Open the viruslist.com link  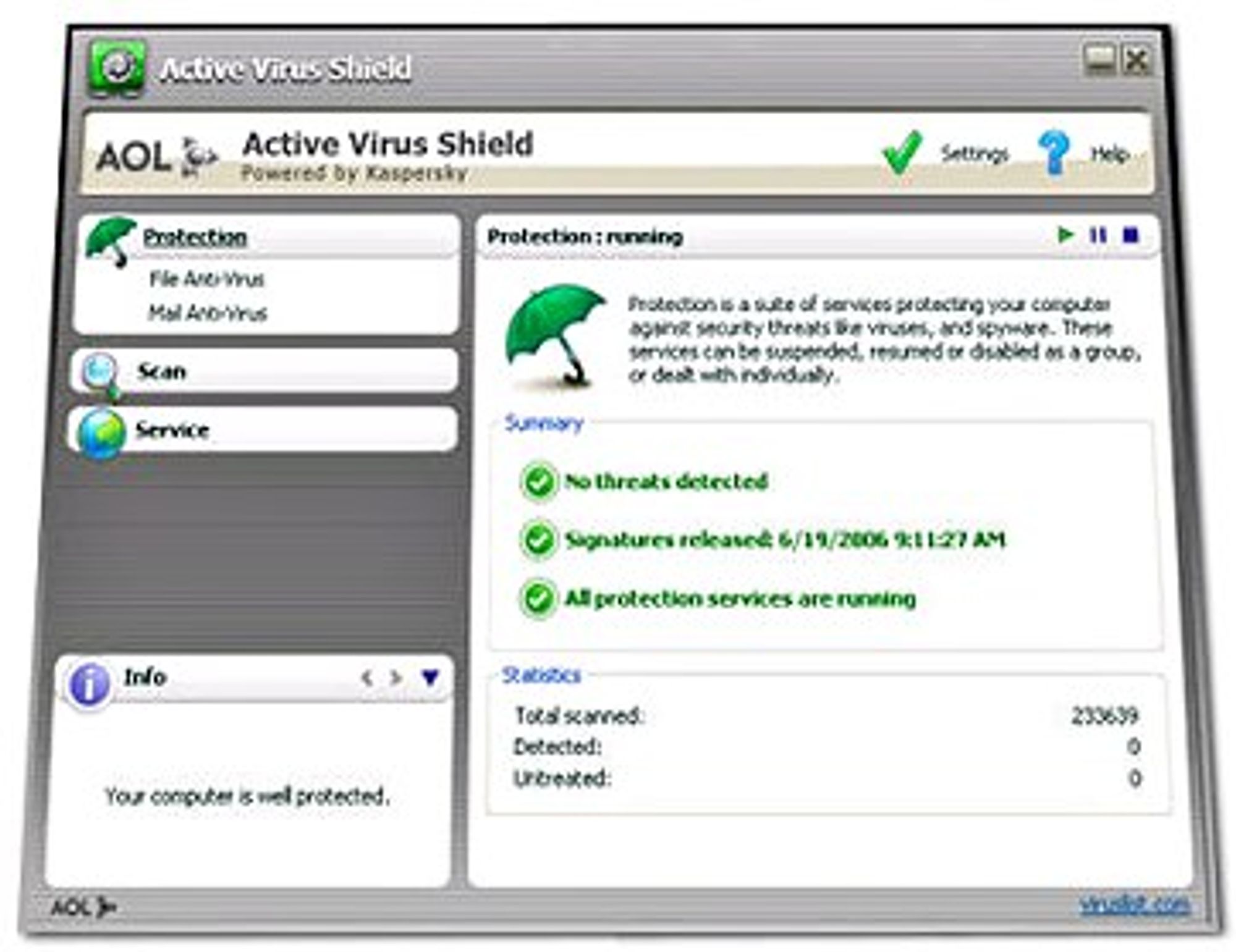pyautogui.click(x=1134, y=904)
